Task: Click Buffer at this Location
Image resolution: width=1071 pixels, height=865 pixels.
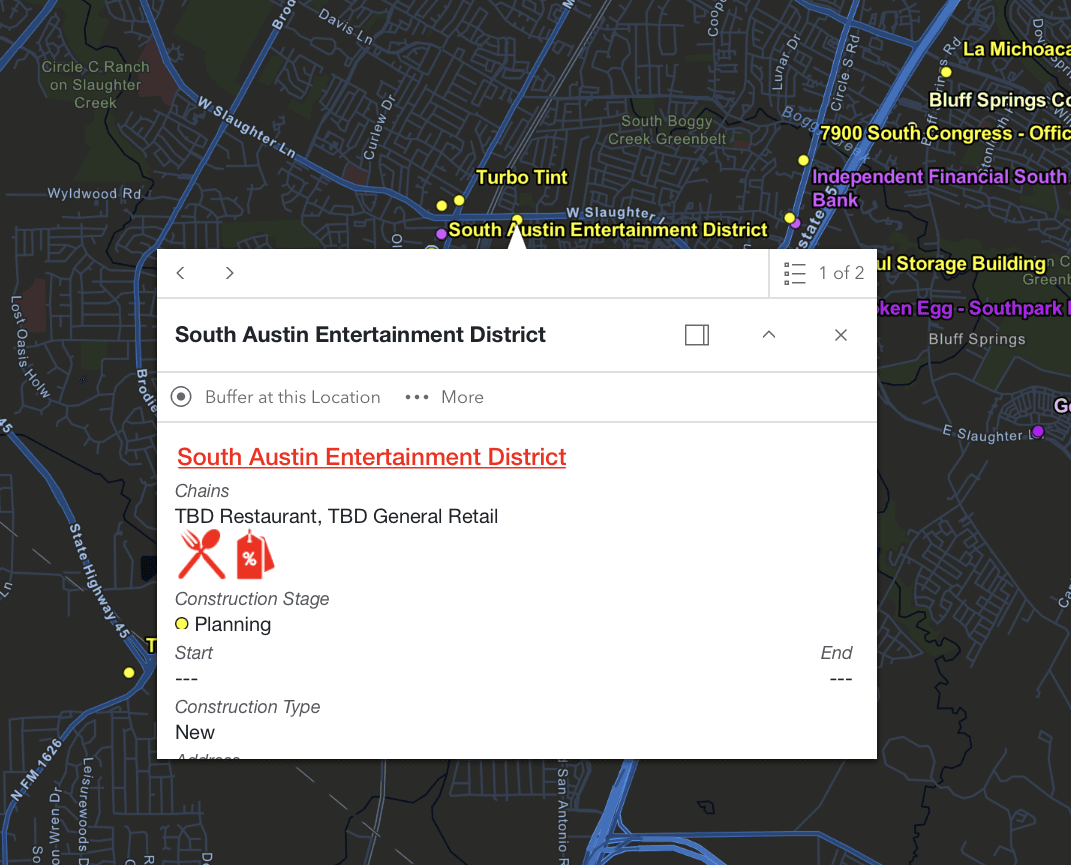Action: (x=275, y=397)
